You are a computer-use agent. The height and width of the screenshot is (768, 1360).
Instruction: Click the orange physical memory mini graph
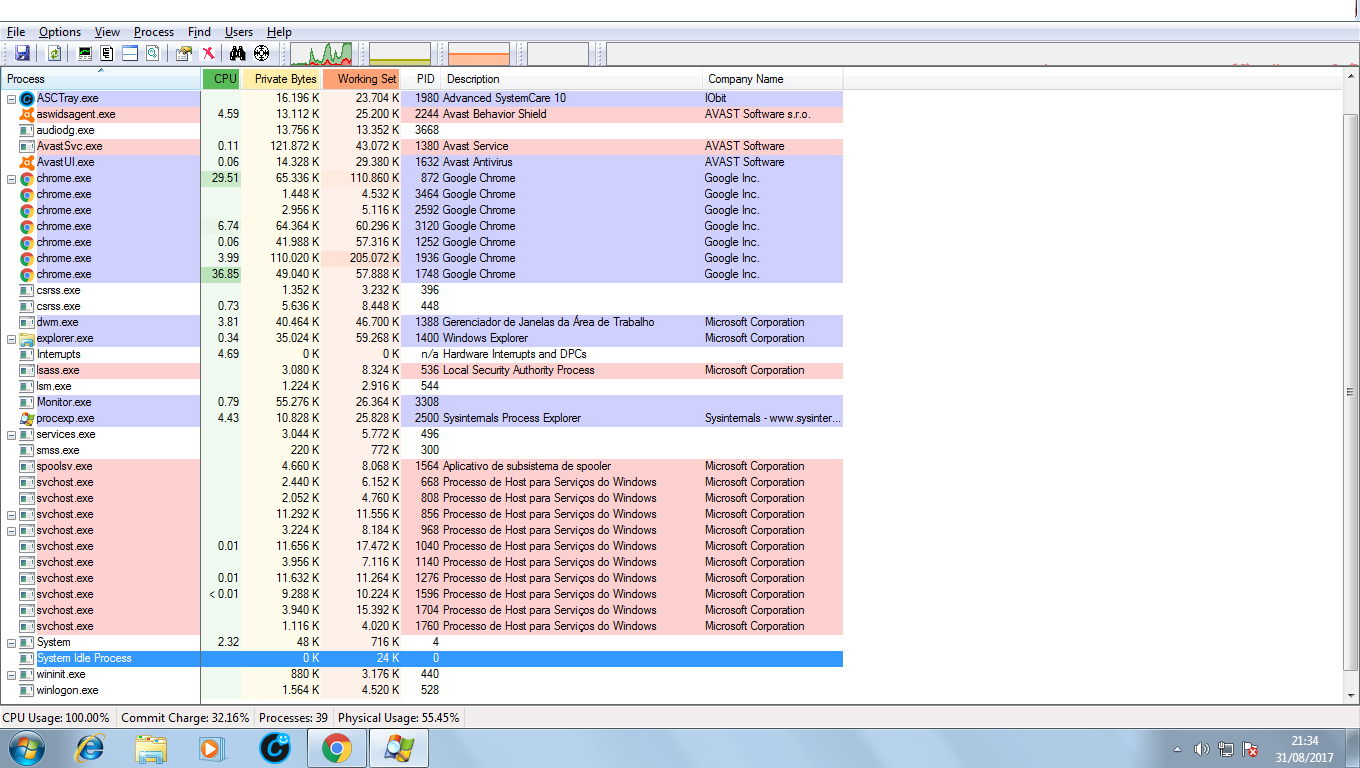(479, 53)
